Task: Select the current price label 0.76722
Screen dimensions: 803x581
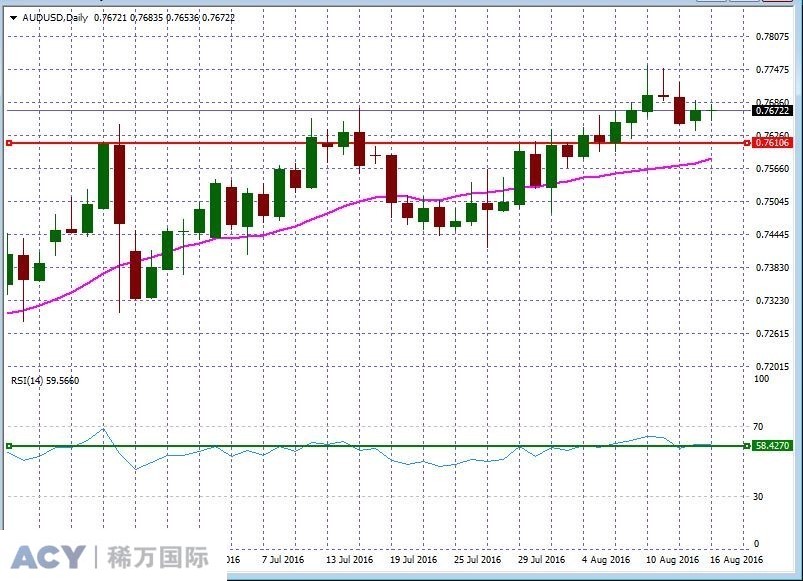Action: point(773,111)
